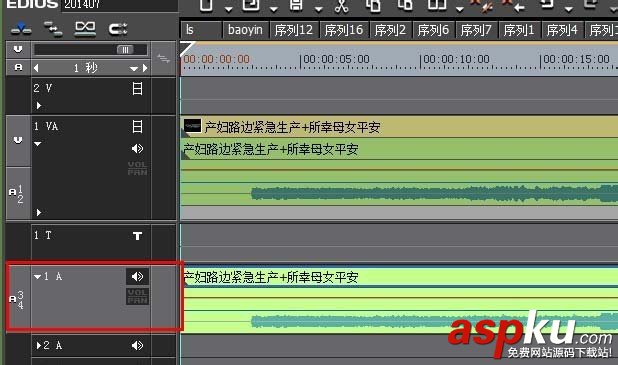Click the ripple delete icon
The image size is (618, 365).
click(482, 6)
